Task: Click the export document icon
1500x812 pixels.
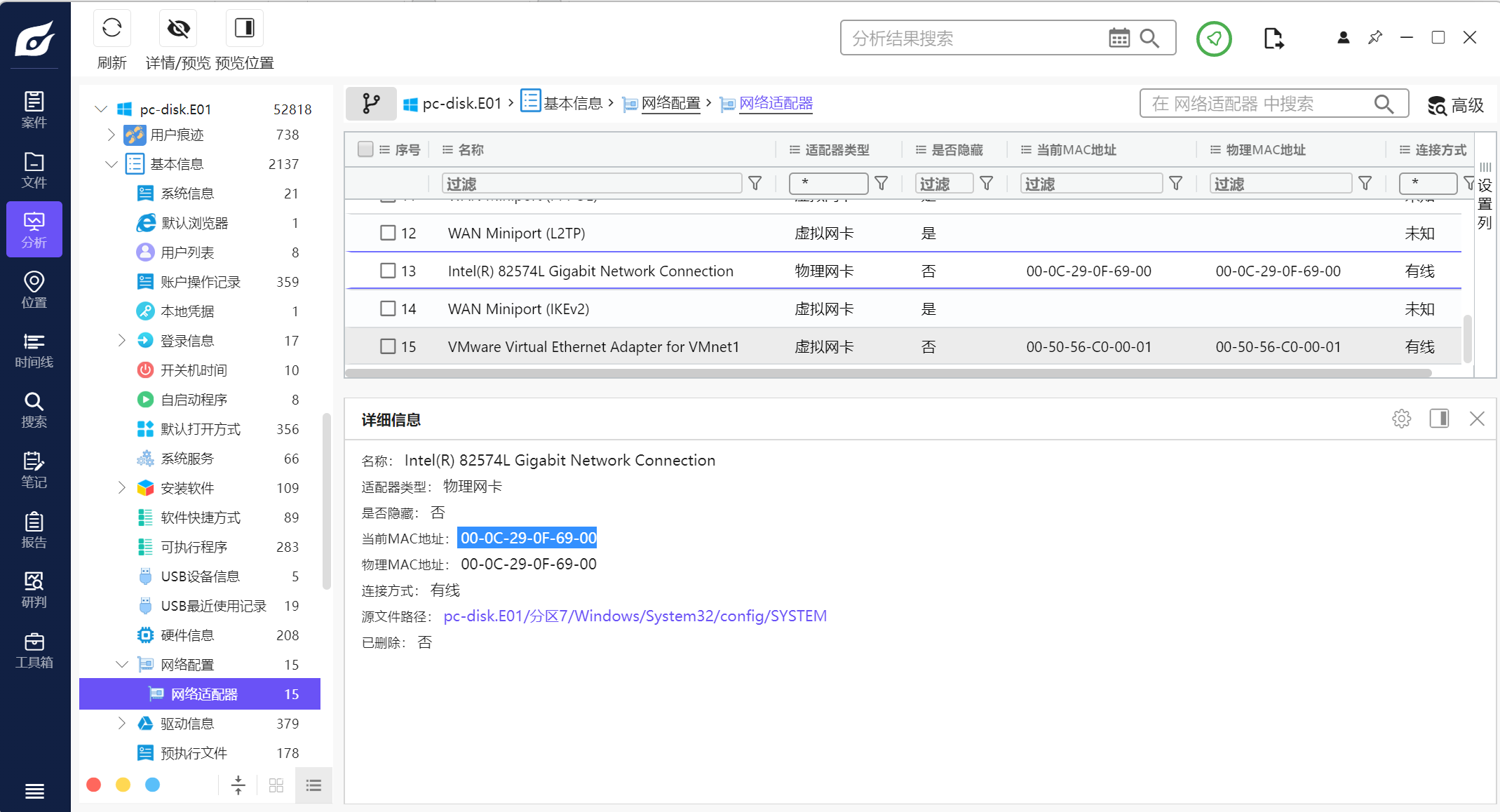Action: tap(1273, 39)
